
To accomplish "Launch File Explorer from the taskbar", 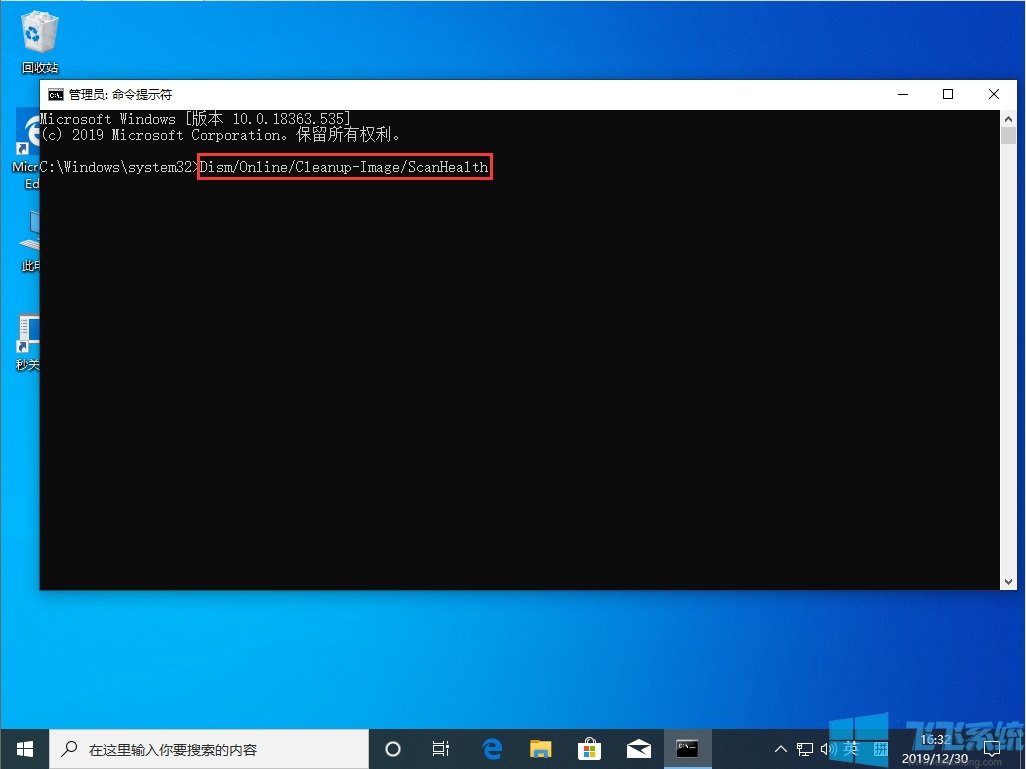I will coord(540,748).
